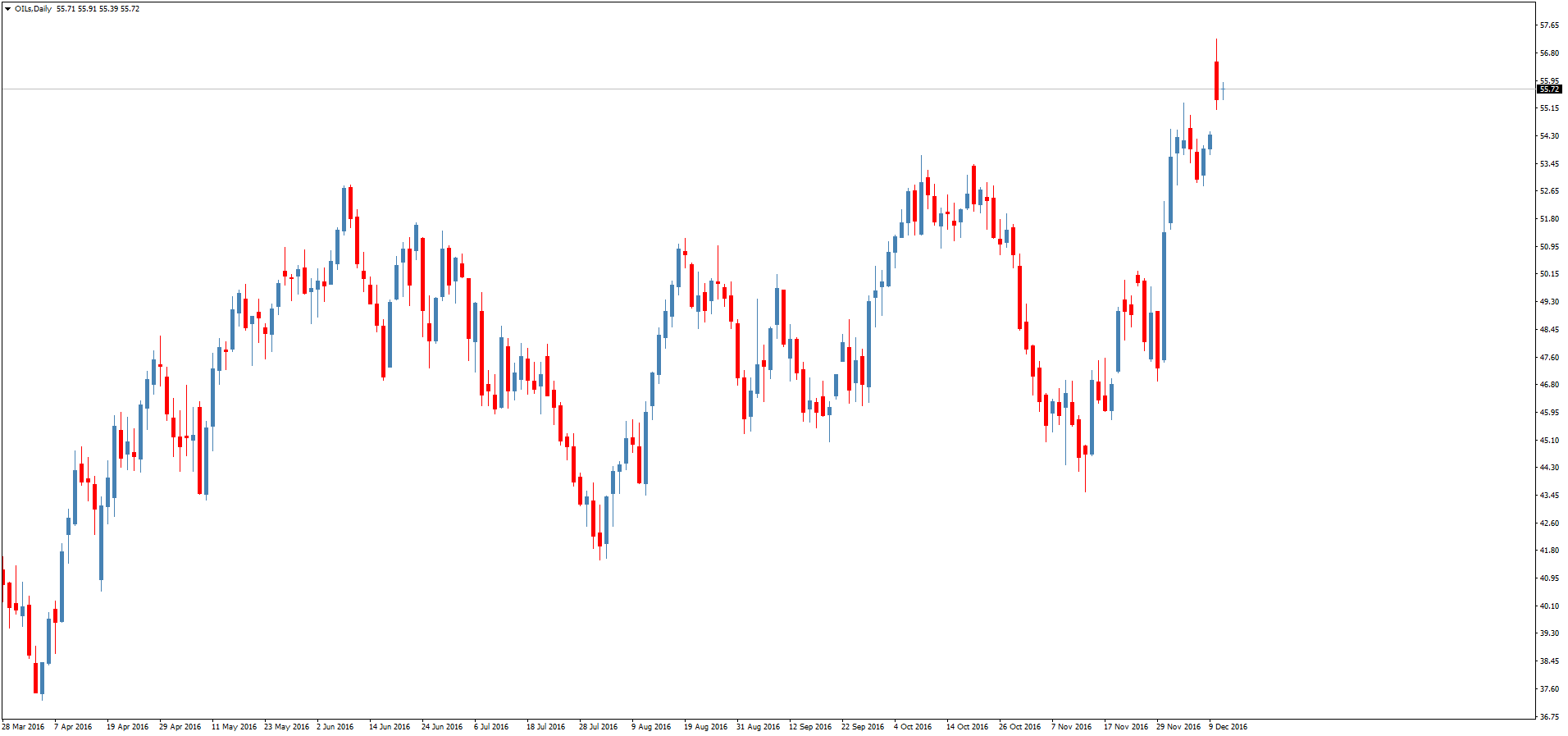
Task: Click the 43.45 price axis label
Action: 1549,496
